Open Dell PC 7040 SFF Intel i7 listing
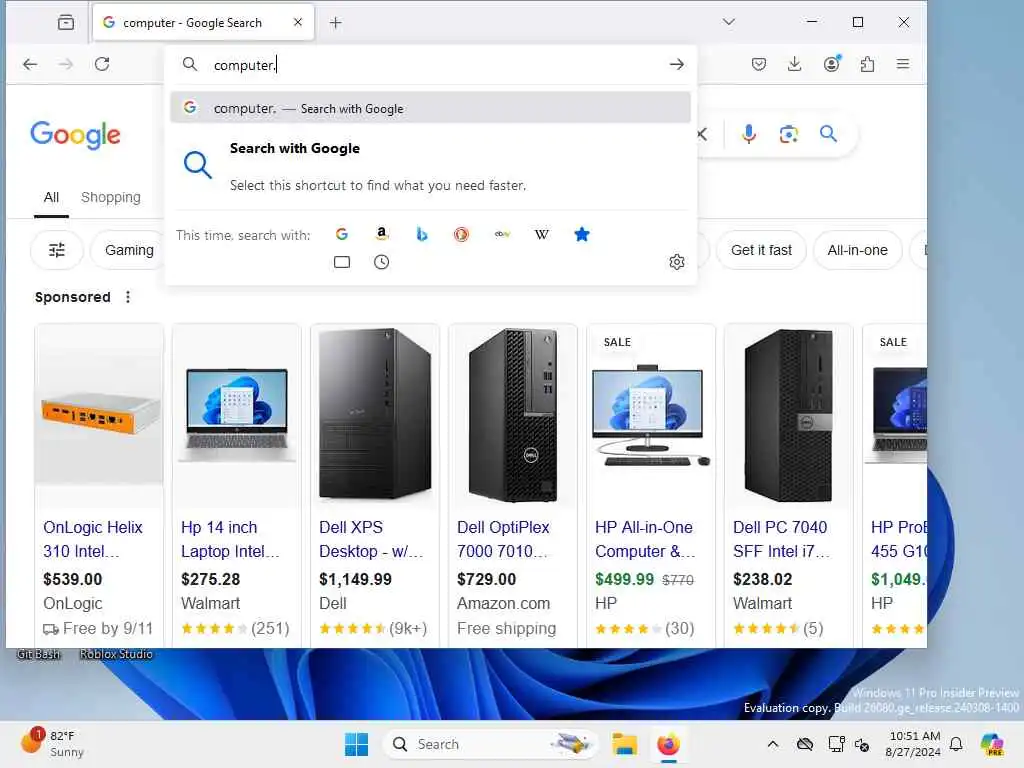 click(781, 539)
